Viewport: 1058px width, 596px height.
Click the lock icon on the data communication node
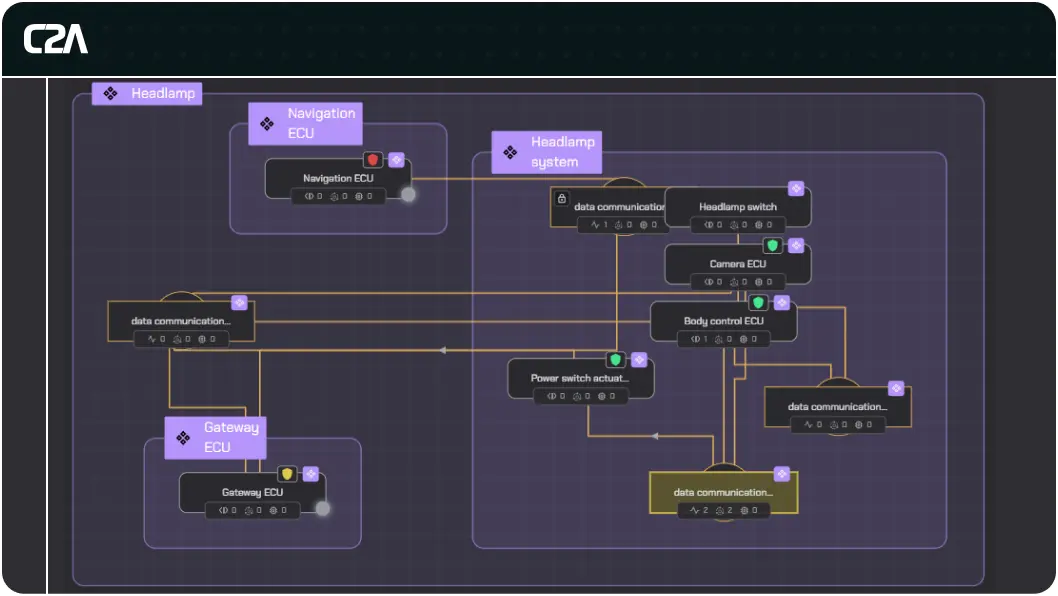click(561, 198)
